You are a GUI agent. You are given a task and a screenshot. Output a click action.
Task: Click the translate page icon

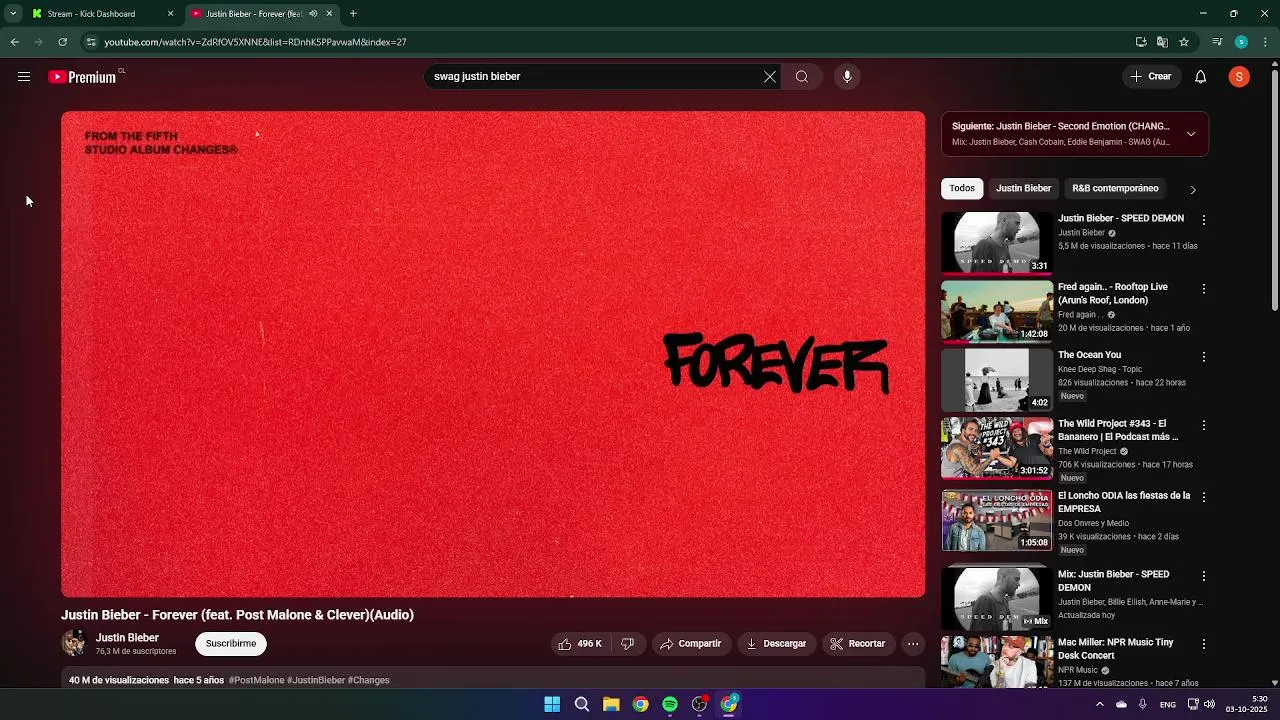coord(1162,42)
